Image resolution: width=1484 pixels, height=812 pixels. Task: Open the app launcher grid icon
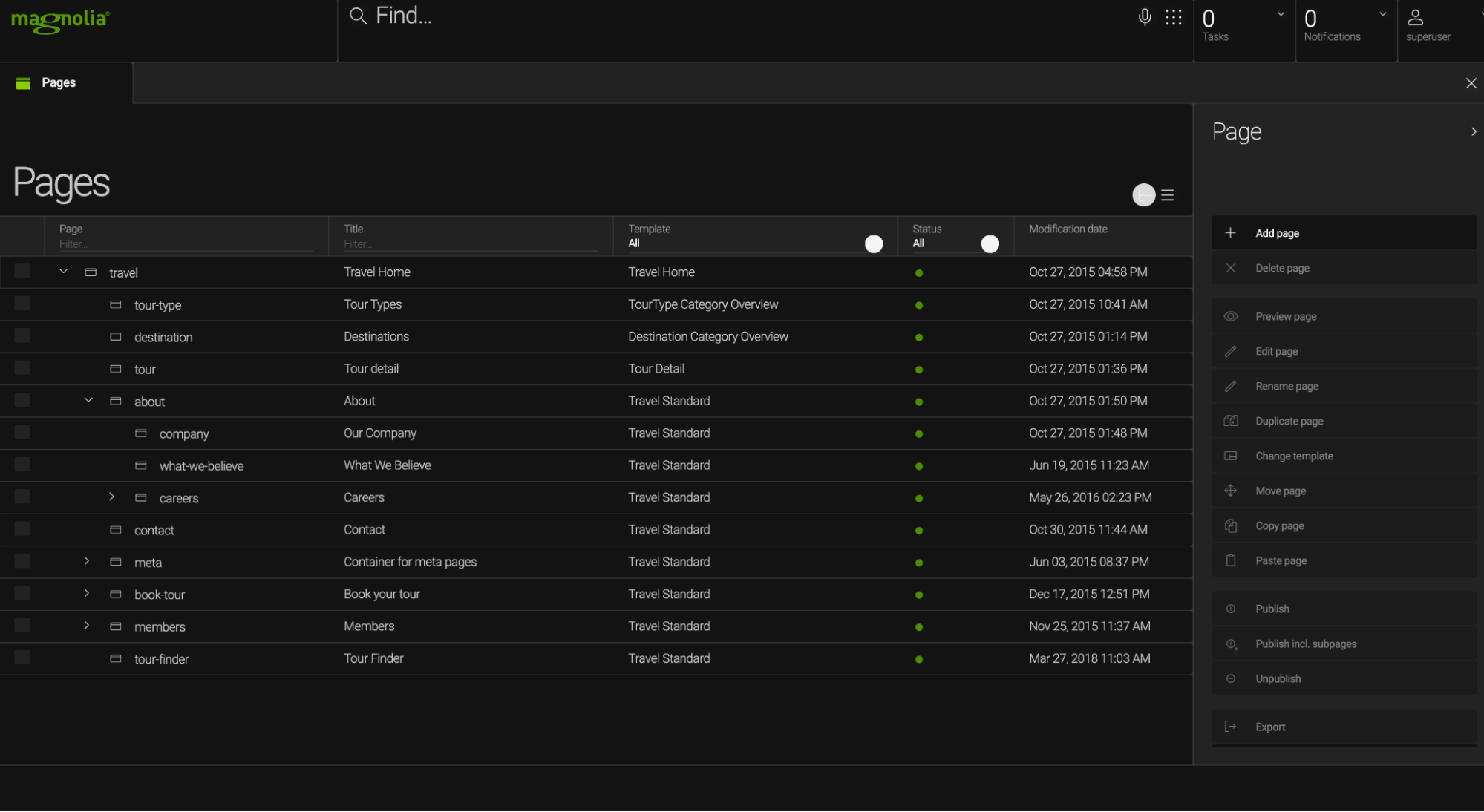pyautogui.click(x=1173, y=17)
